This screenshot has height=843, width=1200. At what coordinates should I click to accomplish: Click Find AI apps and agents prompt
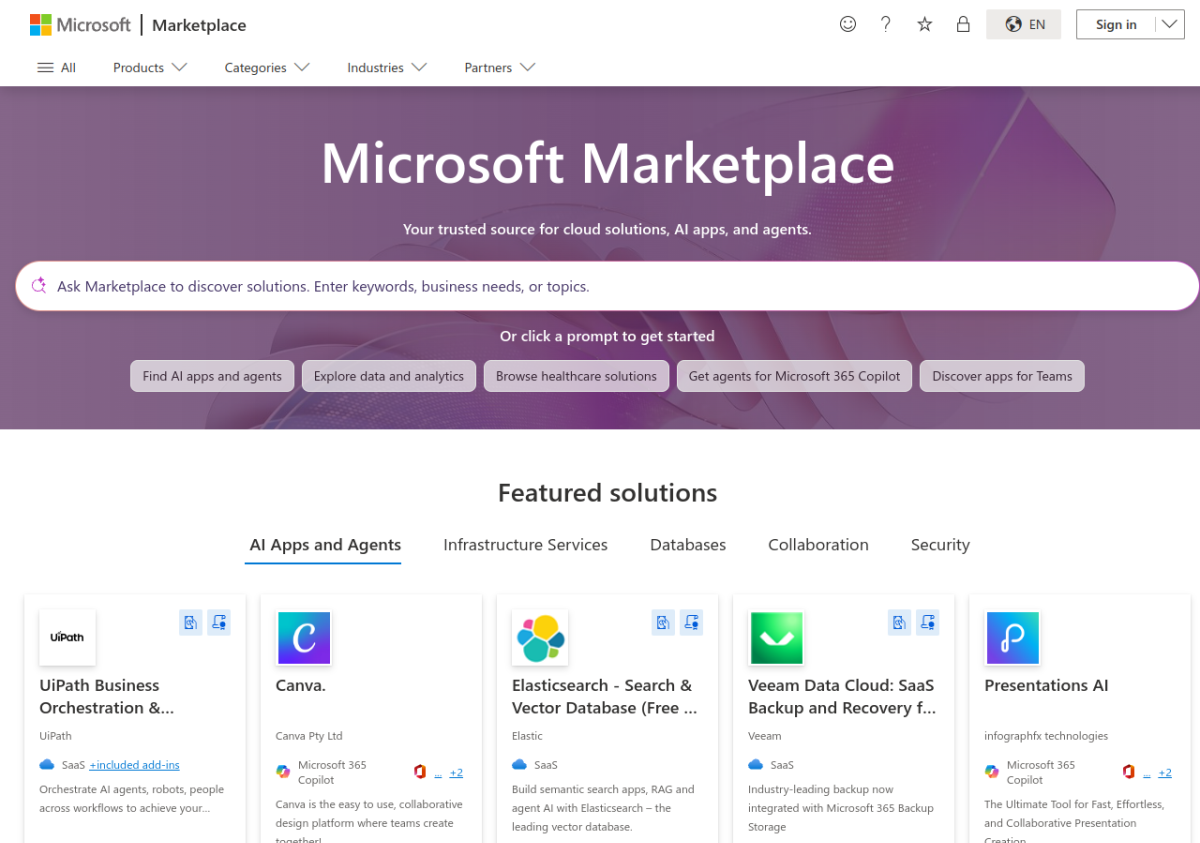point(212,376)
